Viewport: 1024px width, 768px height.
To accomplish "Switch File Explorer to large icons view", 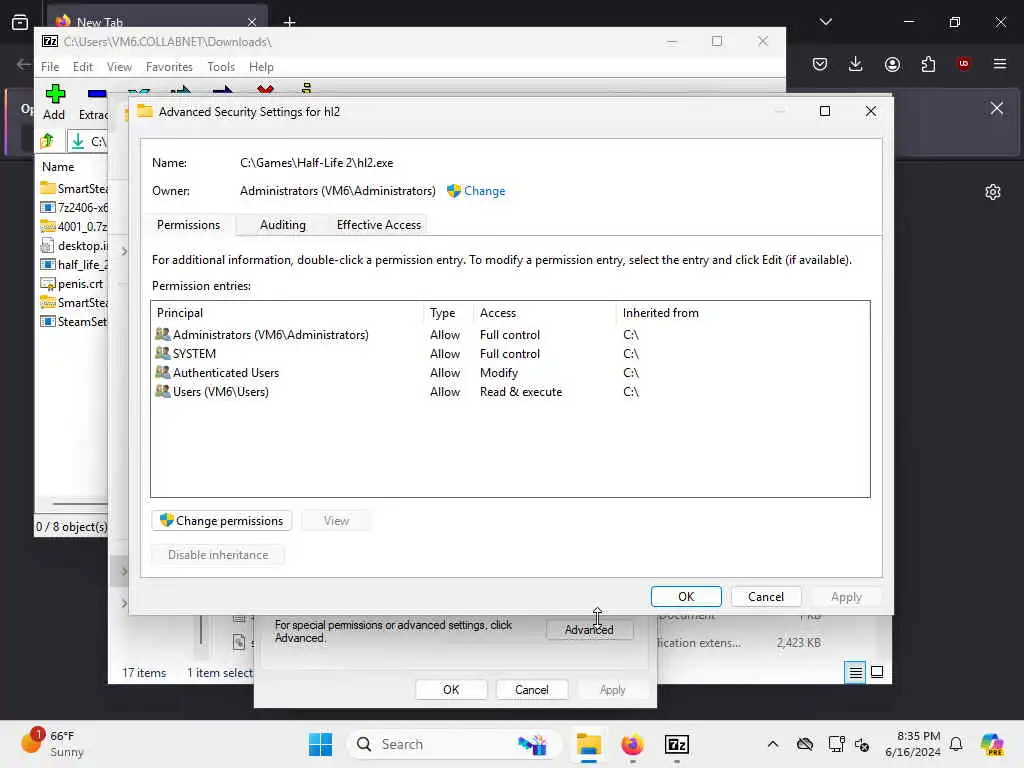I will coord(877,672).
